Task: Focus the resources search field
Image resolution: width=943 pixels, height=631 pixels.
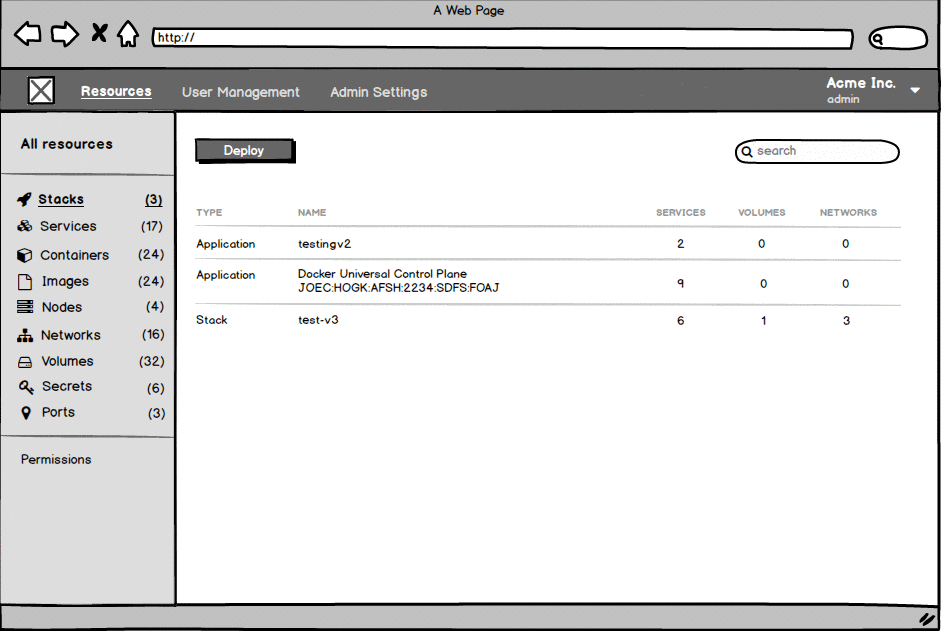Action: pyautogui.click(x=817, y=152)
